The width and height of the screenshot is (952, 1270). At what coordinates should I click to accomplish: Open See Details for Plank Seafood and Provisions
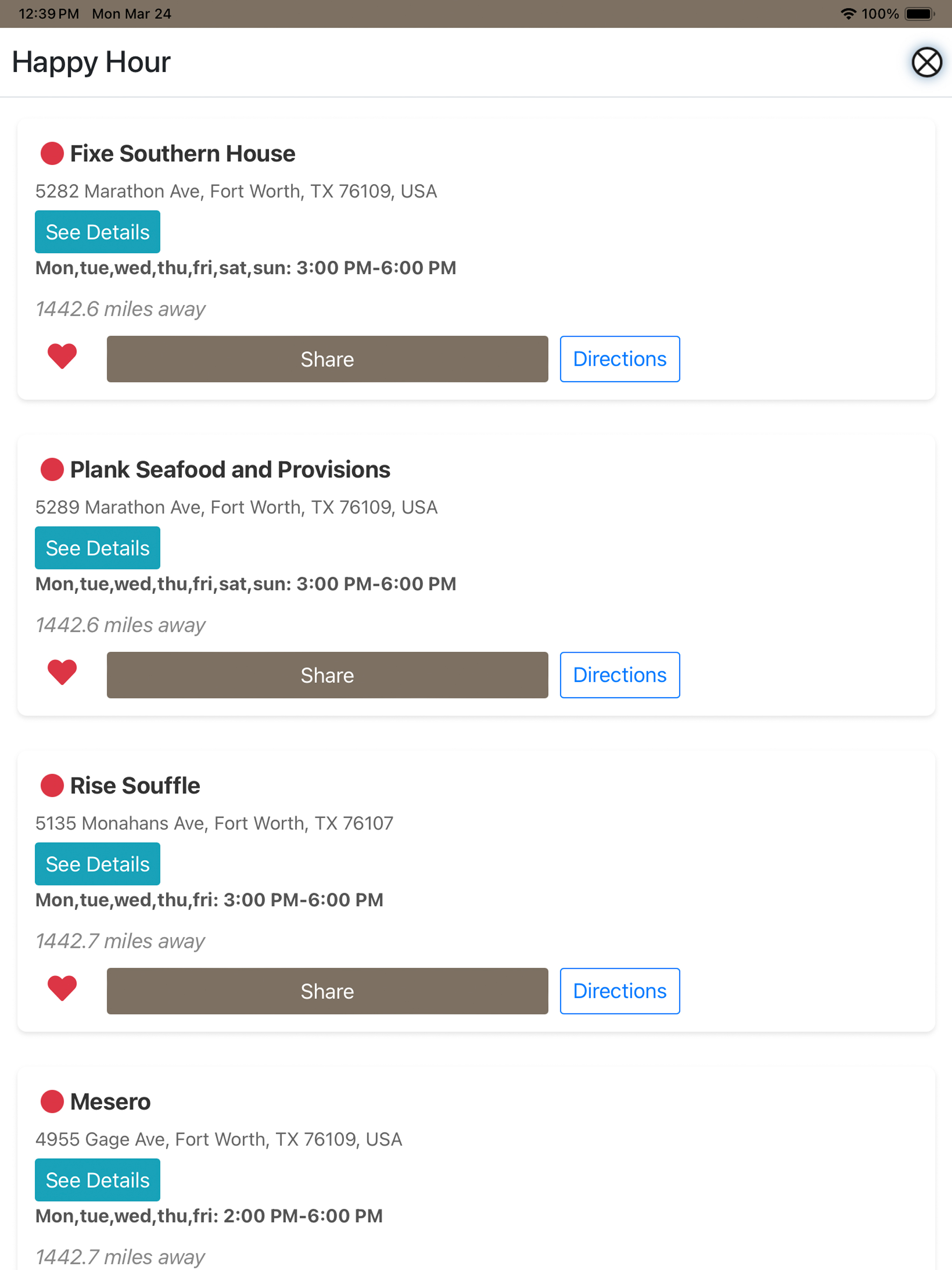point(98,548)
